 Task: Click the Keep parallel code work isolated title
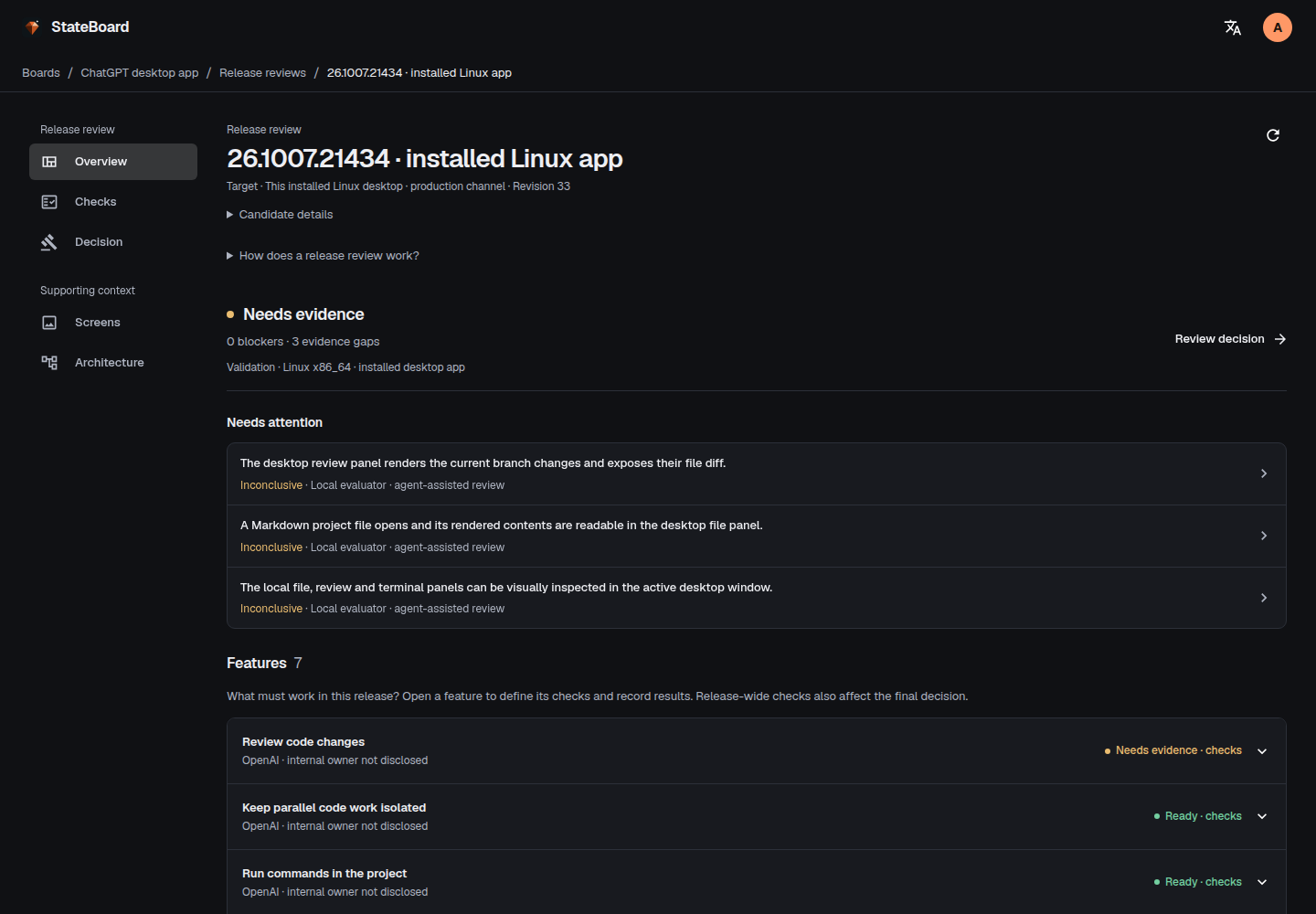334,808
